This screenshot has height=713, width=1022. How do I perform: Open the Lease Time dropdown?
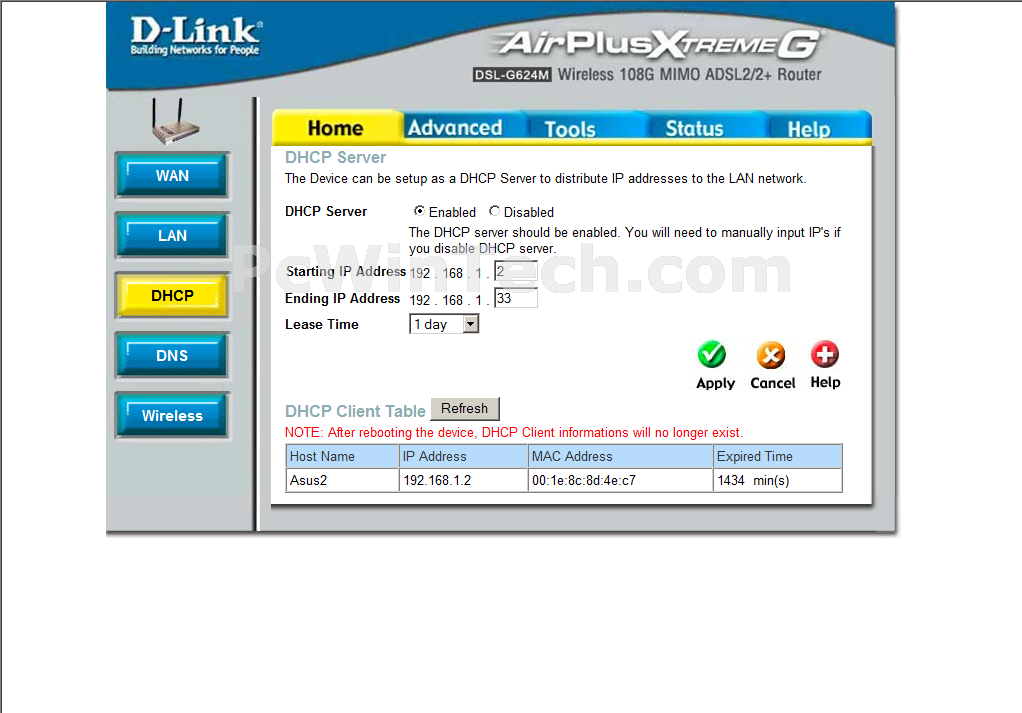pyautogui.click(x=444, y=324)
